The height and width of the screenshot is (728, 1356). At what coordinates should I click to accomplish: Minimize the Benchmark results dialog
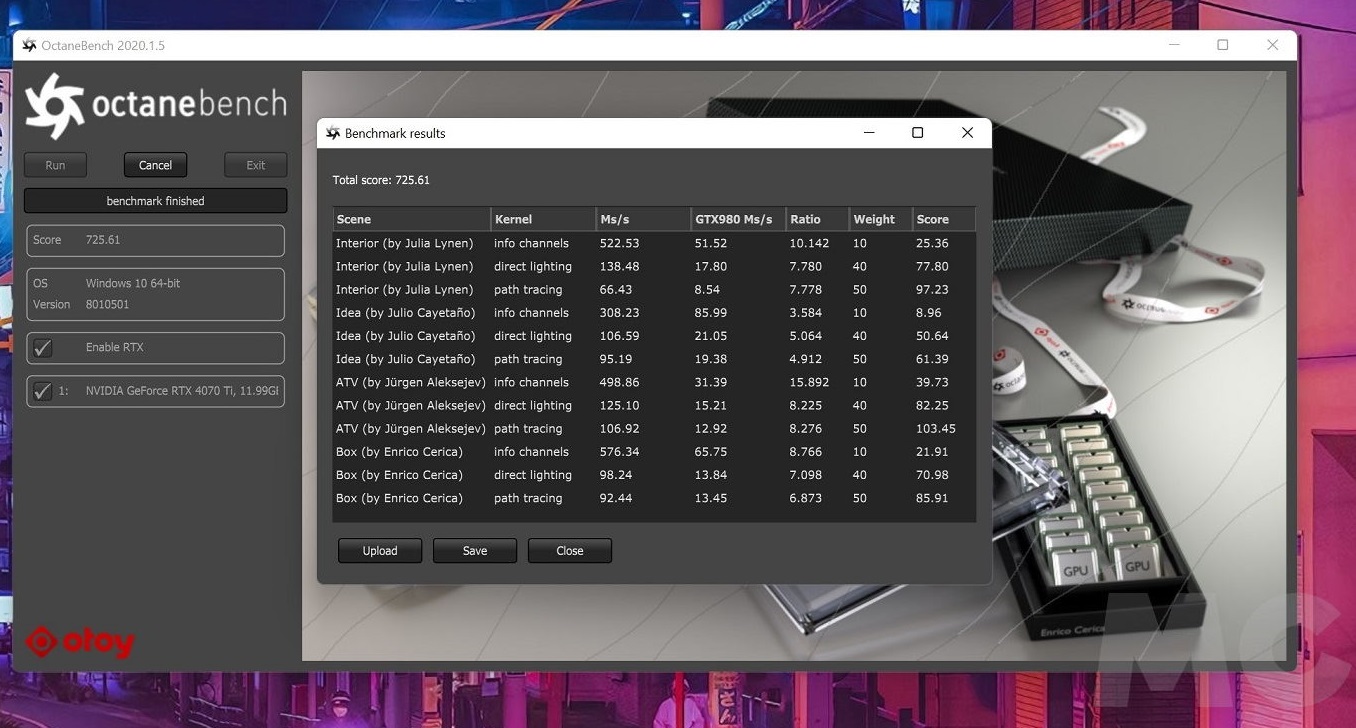coord(867,133)
